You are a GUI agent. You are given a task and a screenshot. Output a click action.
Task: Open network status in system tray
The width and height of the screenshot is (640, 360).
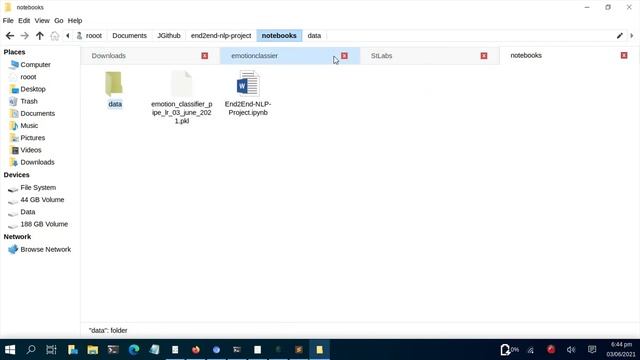point(531,350)
